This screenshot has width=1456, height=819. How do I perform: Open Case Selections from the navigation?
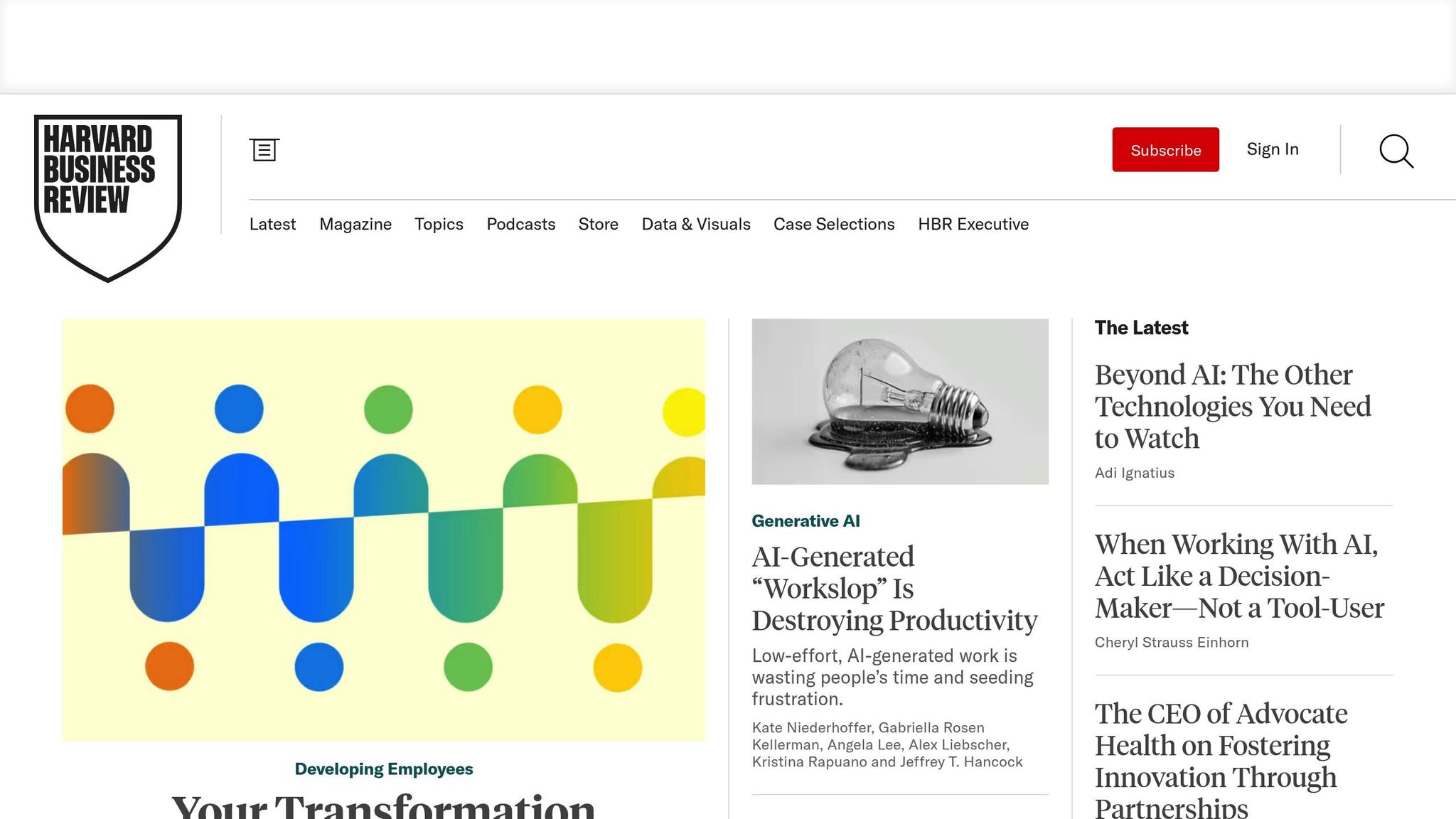(833, 224)
